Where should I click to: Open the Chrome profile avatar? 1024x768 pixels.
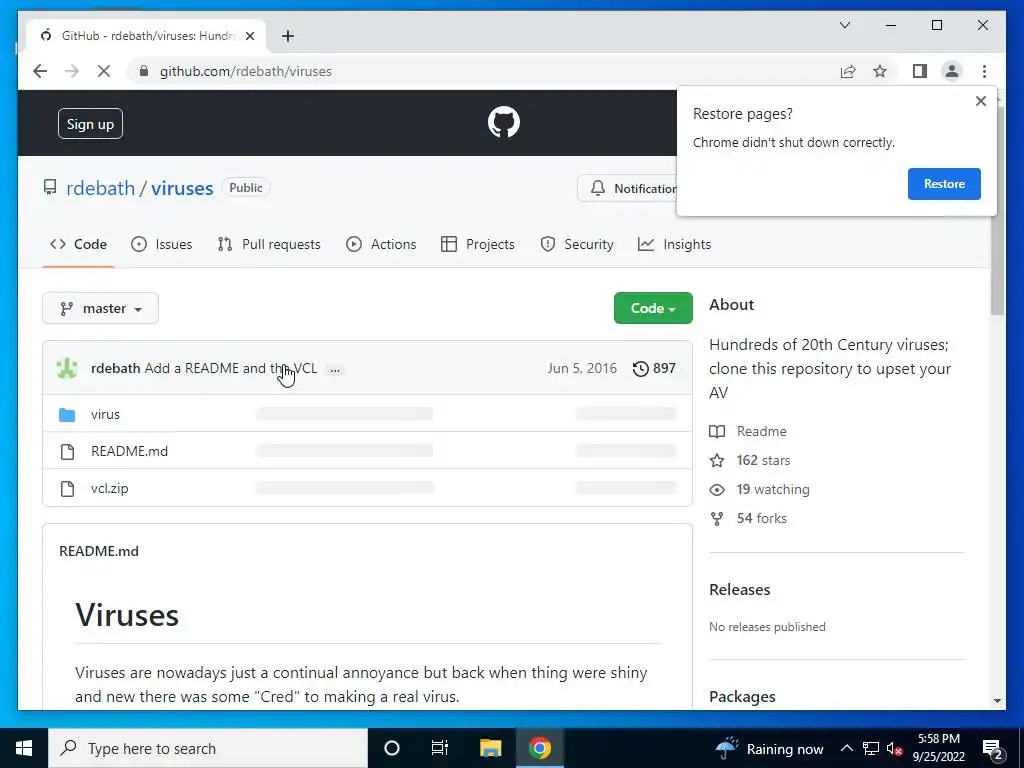952,71
